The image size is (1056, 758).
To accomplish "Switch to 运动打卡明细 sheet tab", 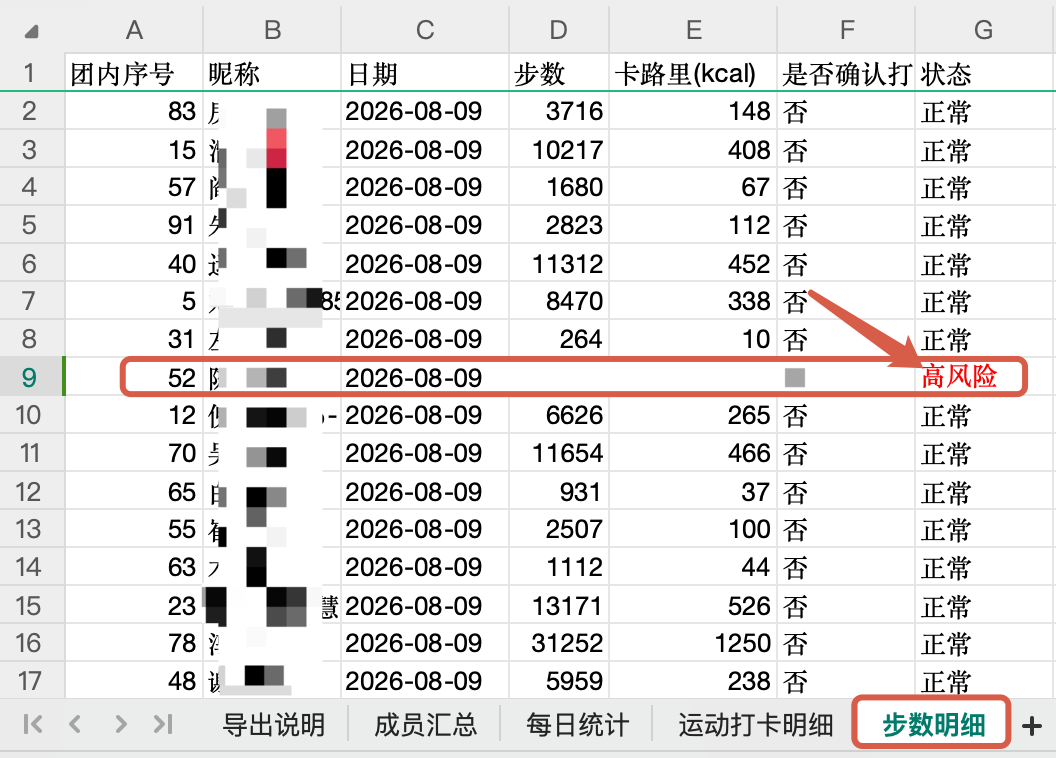I will (756, 725).
